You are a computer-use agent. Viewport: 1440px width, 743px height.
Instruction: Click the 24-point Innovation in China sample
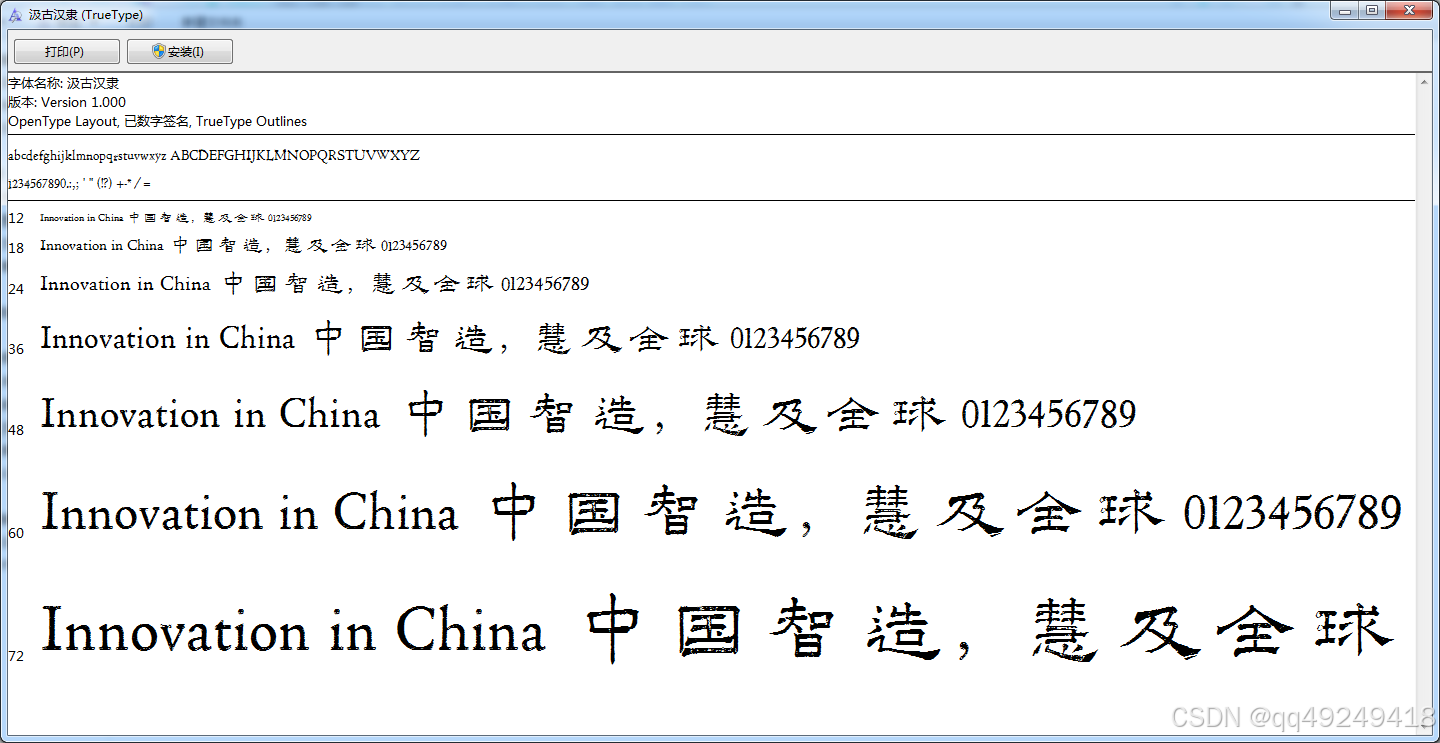click(125, 284)
